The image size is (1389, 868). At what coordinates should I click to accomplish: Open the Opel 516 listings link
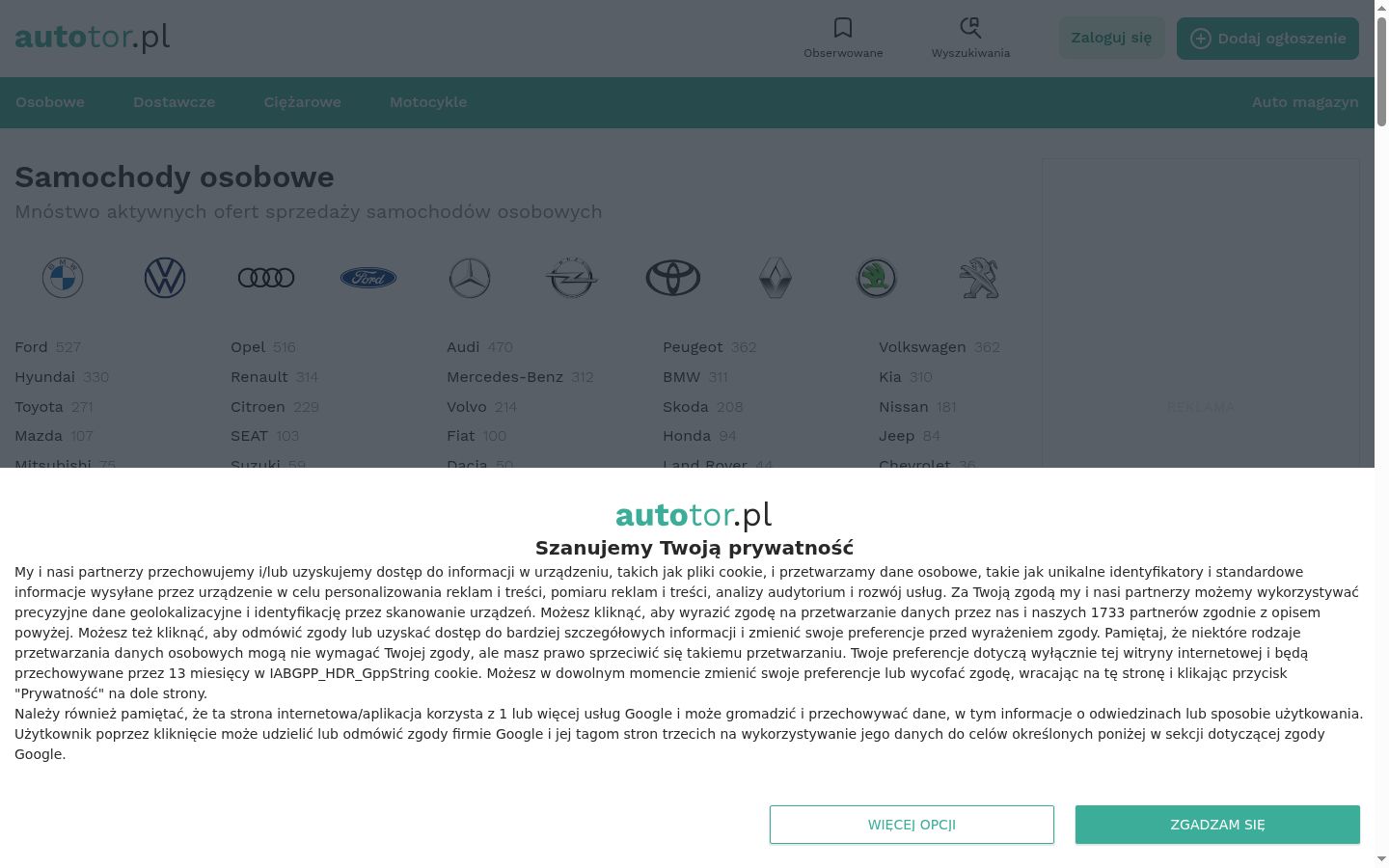263,347
